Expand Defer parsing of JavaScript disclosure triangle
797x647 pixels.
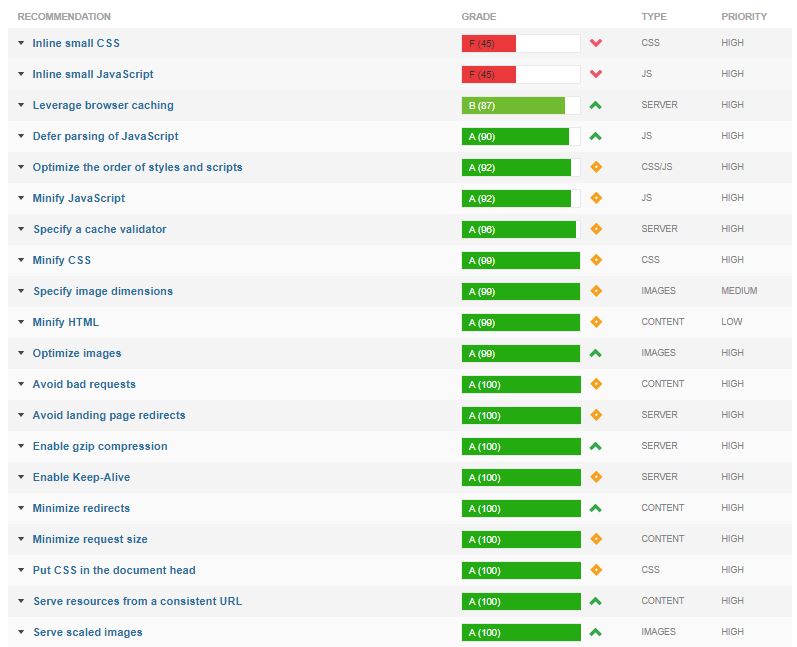coord(21,136)
